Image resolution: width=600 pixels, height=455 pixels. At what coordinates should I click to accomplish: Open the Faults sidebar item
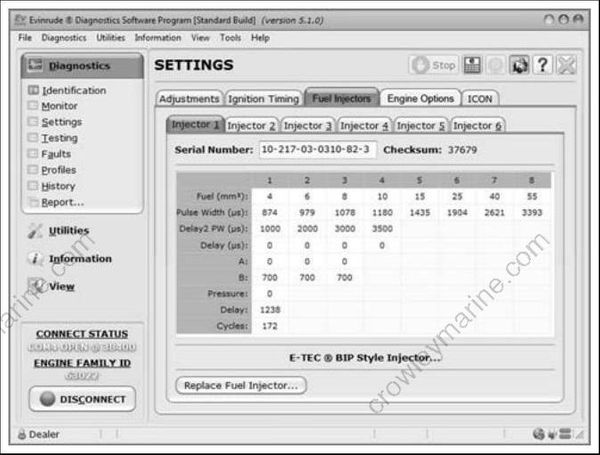click(x=56, y=154)
